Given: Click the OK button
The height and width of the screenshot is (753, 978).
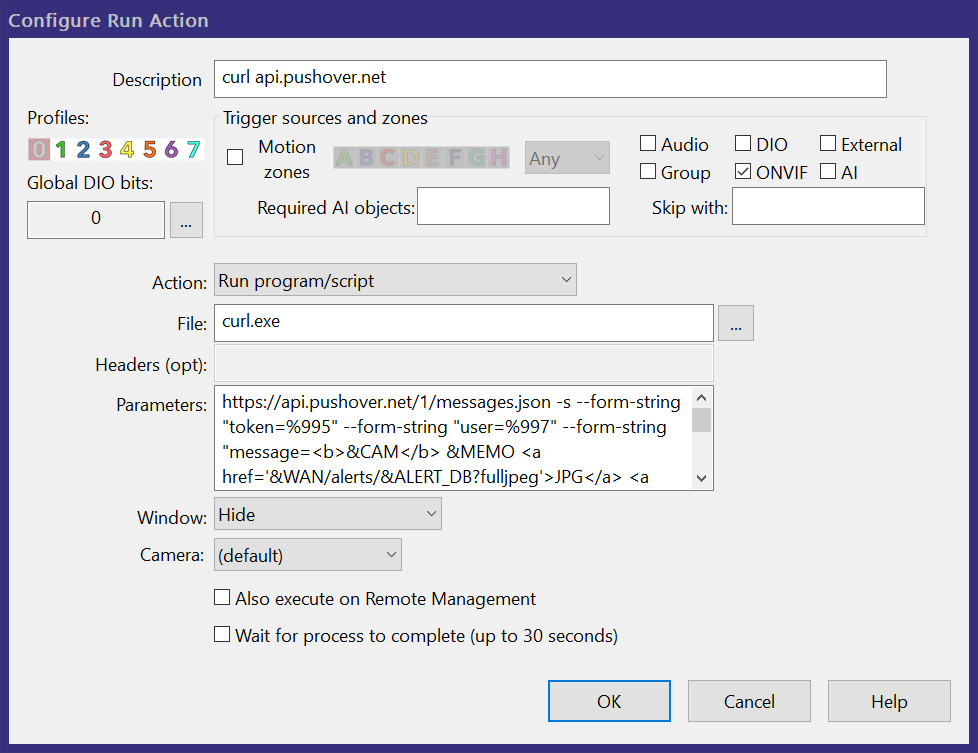Looking at the screenshot, I should 609,701.
